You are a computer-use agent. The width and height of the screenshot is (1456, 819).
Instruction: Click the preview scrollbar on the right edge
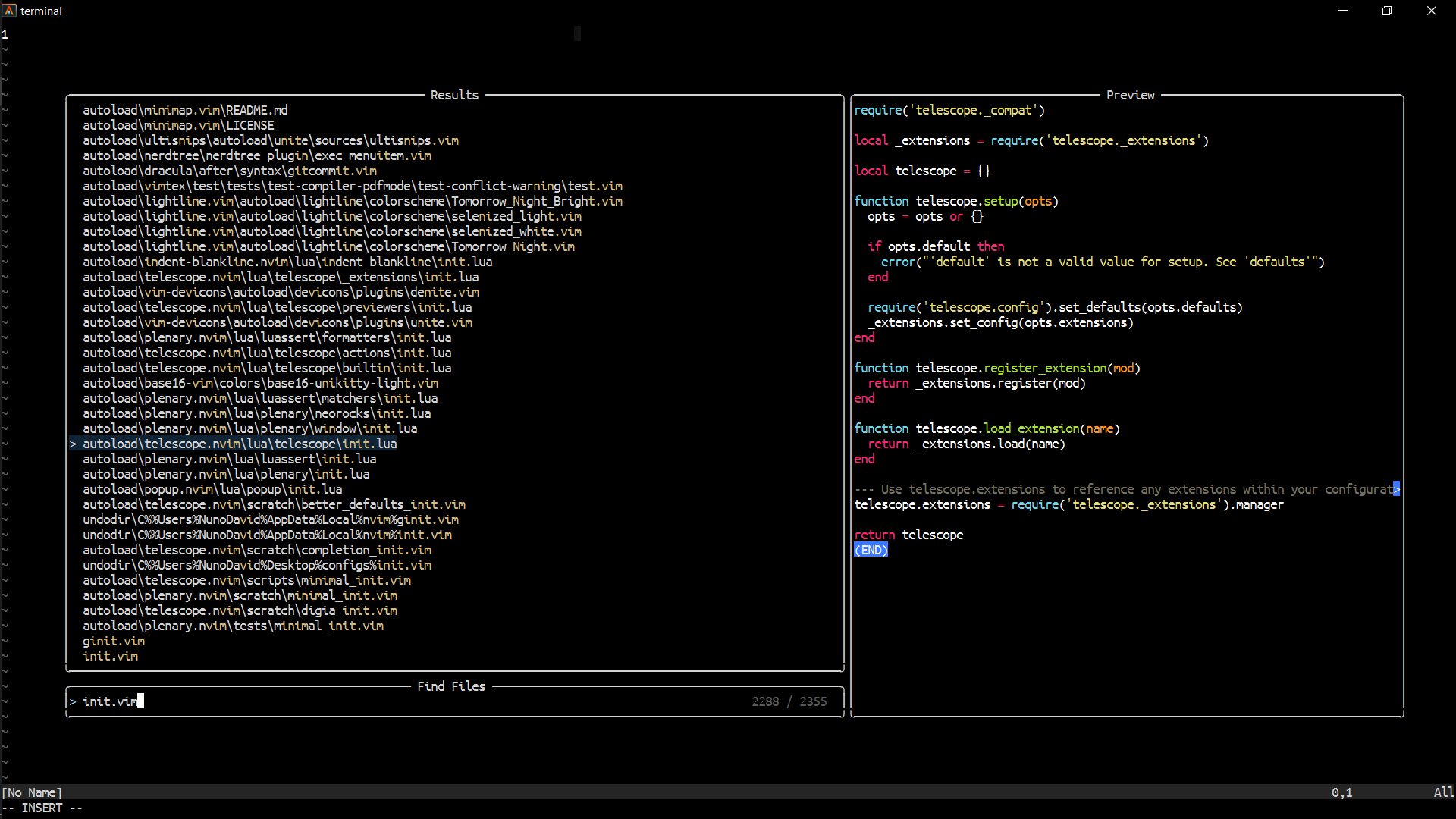coord(1398,489)
